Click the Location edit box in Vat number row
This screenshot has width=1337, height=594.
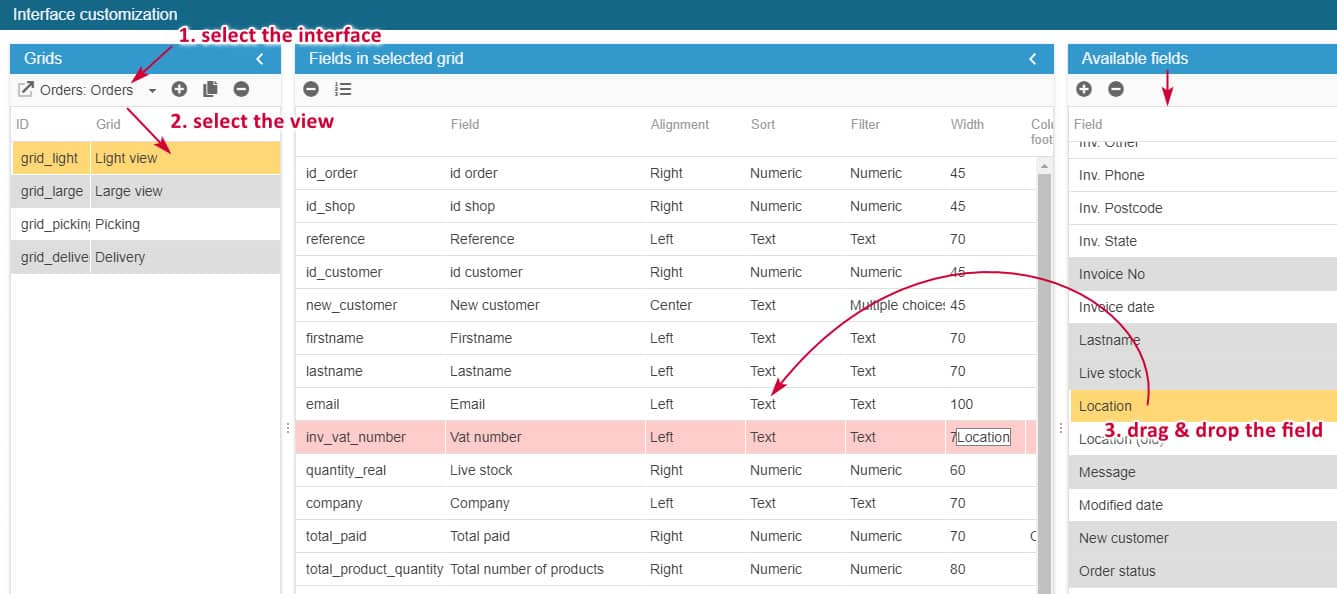click(983, 437)
